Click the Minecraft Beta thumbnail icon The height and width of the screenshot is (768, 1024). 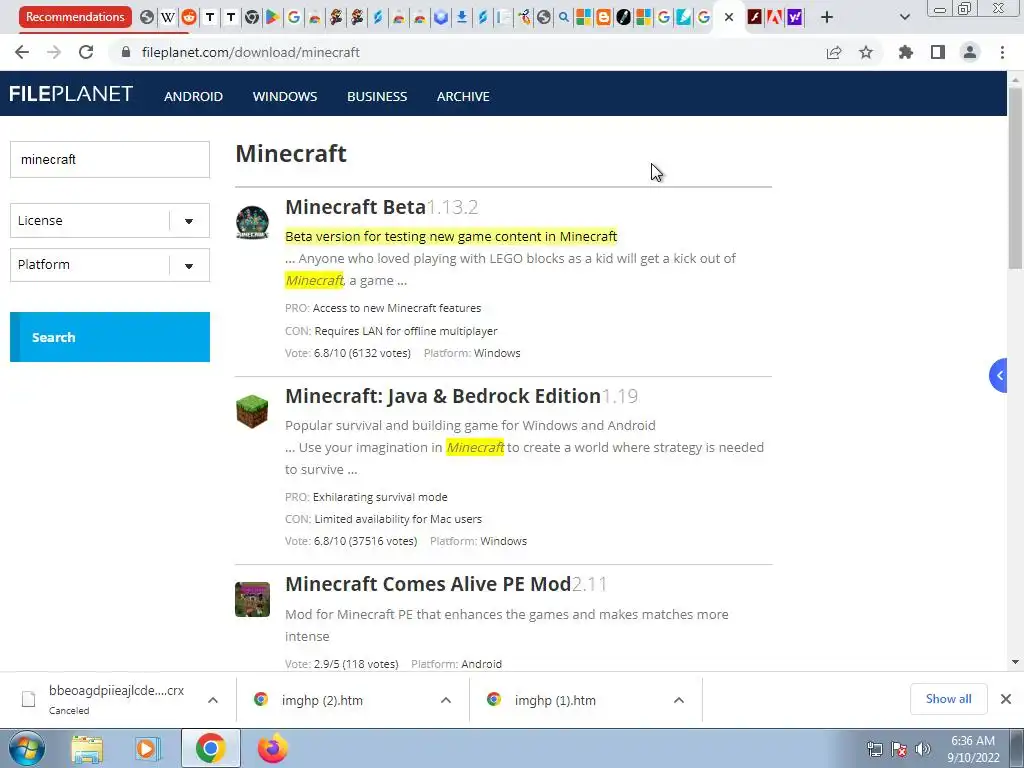[x=252, y=222]
